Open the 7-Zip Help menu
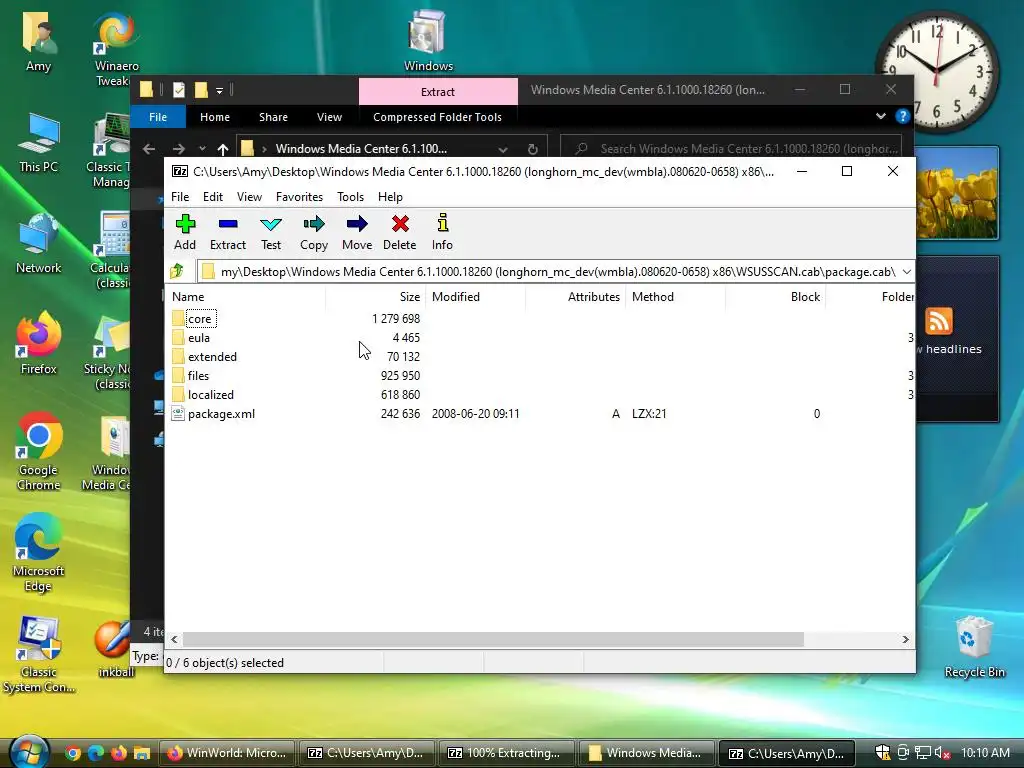The image size is (1024, 768). click(390, 197)
